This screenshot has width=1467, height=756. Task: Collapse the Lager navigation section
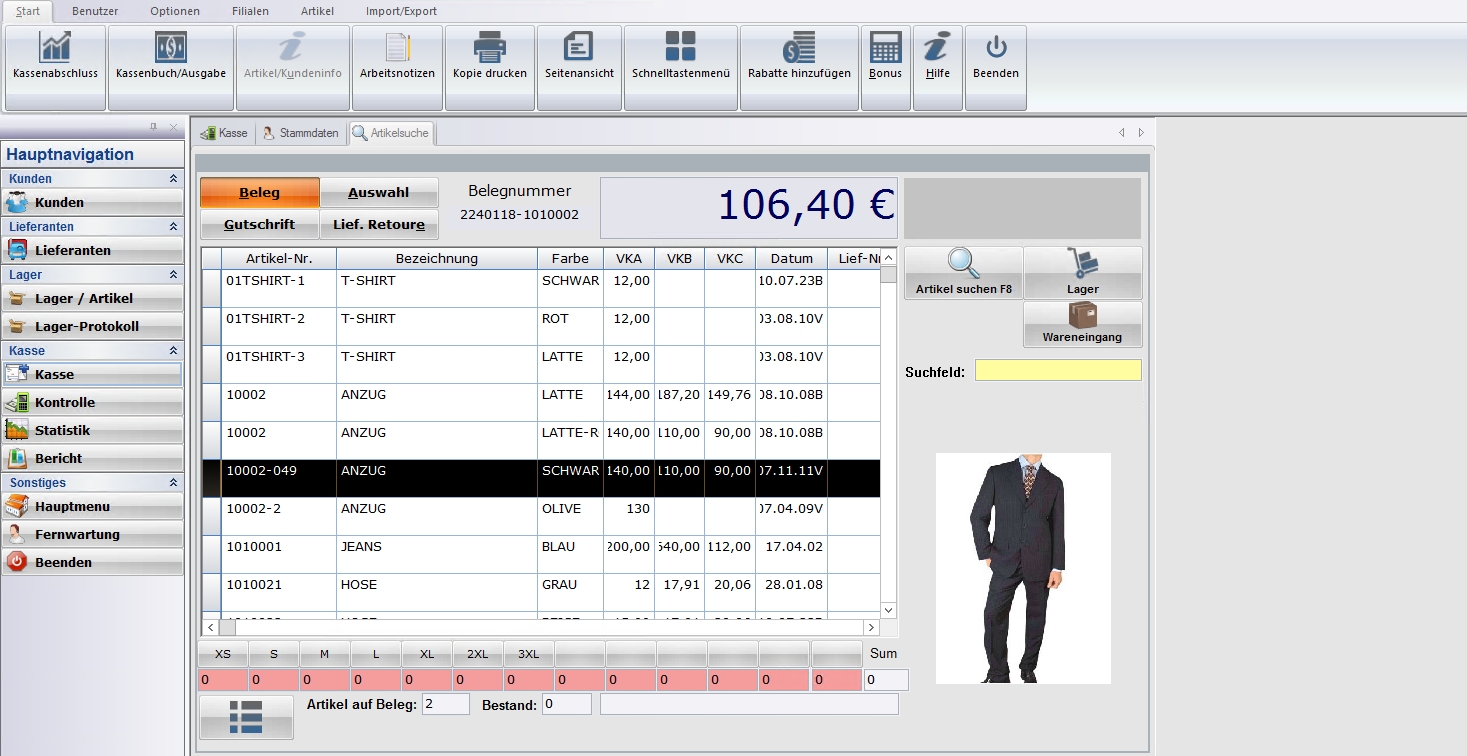click(173, 275)
